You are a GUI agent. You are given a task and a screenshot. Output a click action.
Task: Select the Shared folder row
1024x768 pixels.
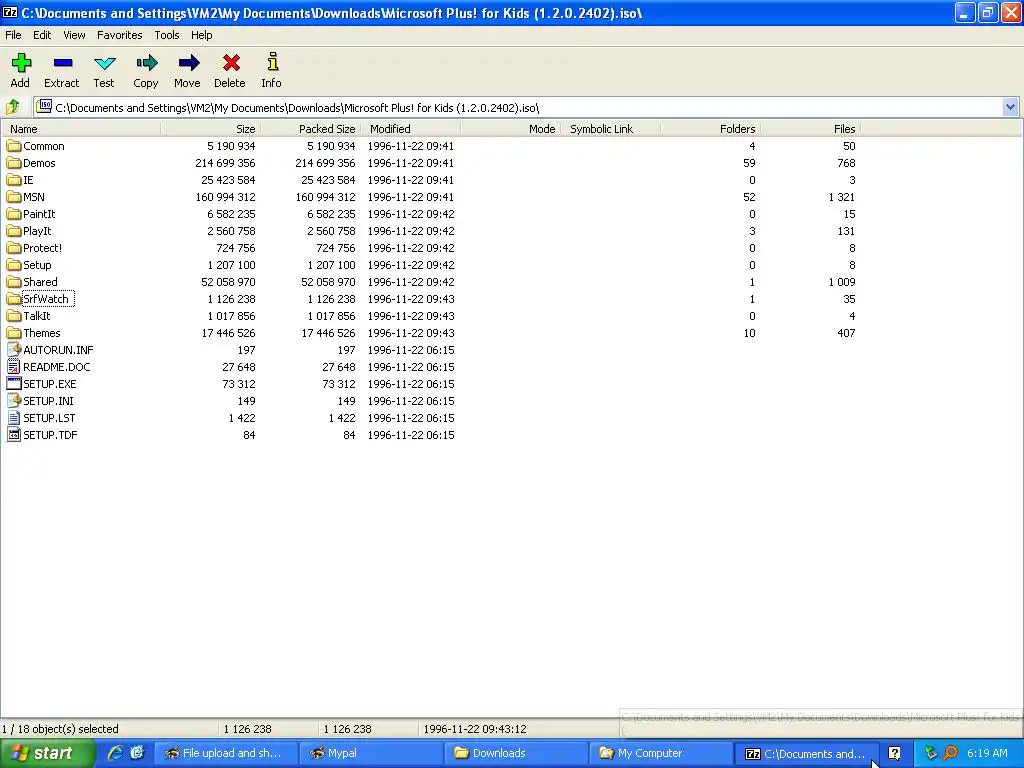(431, 281)
